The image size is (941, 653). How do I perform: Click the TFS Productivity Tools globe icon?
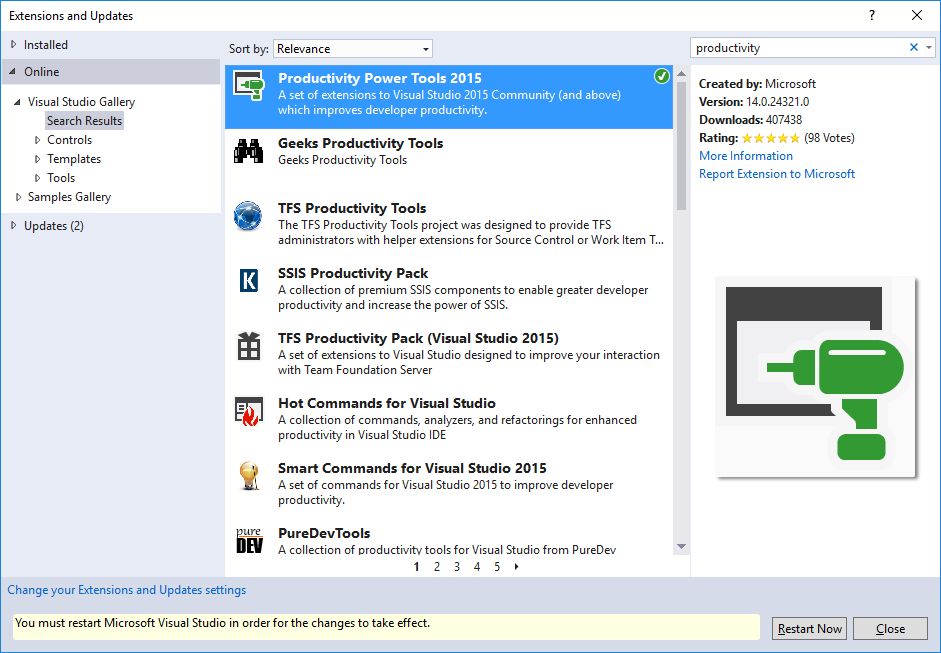coord(248,216)
